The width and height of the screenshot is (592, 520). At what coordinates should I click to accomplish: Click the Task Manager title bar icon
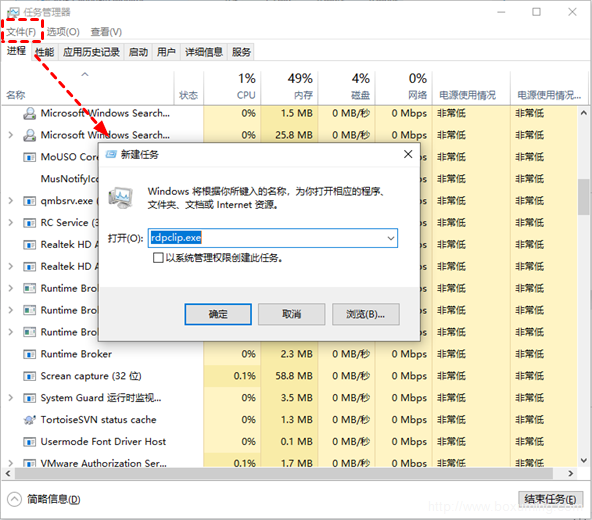click(12, 12)
